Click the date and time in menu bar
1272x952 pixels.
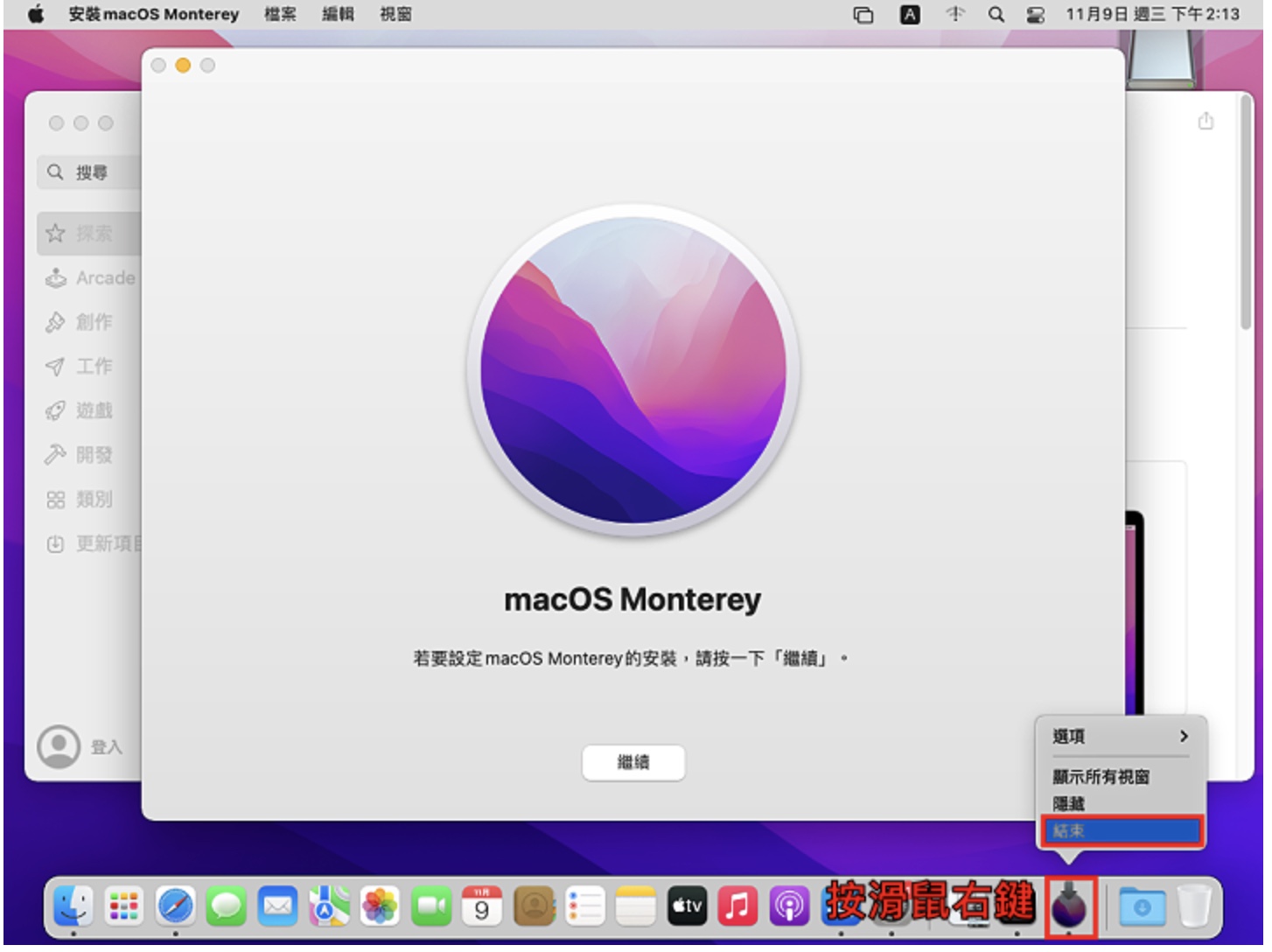coord(1152,14)
